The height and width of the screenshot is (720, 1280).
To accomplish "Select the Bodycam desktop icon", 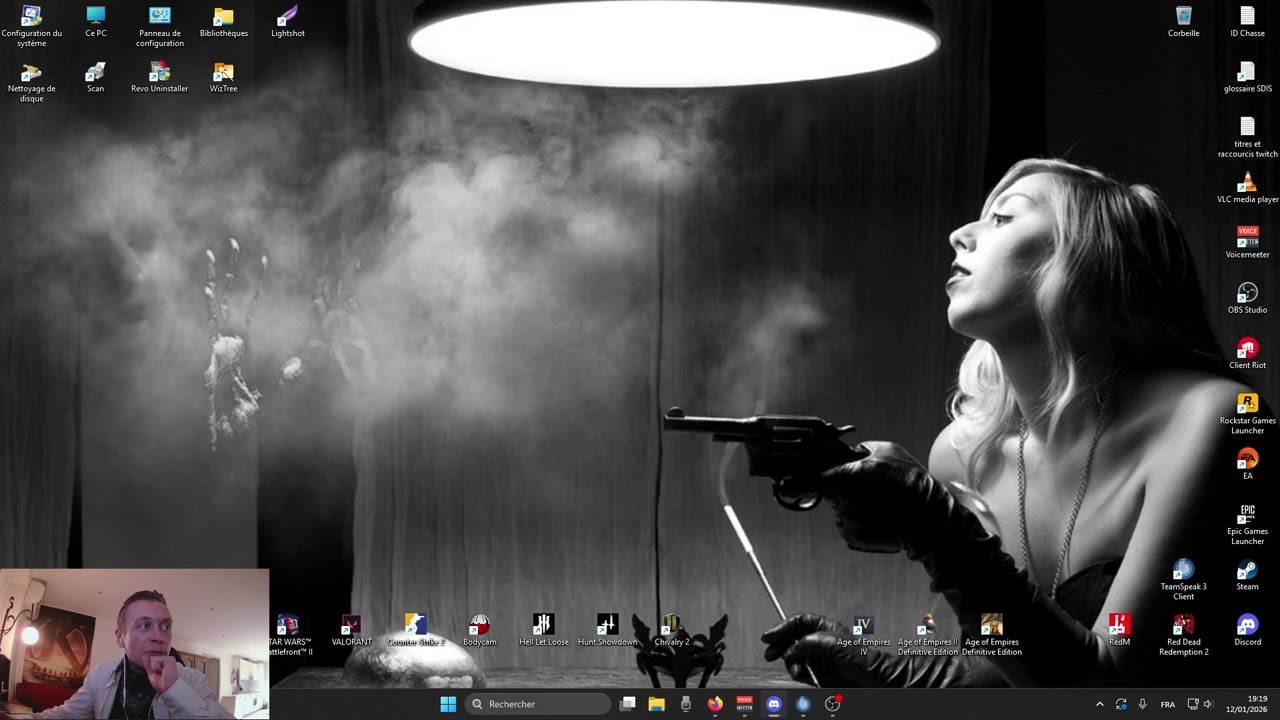I will coord(479,630).
